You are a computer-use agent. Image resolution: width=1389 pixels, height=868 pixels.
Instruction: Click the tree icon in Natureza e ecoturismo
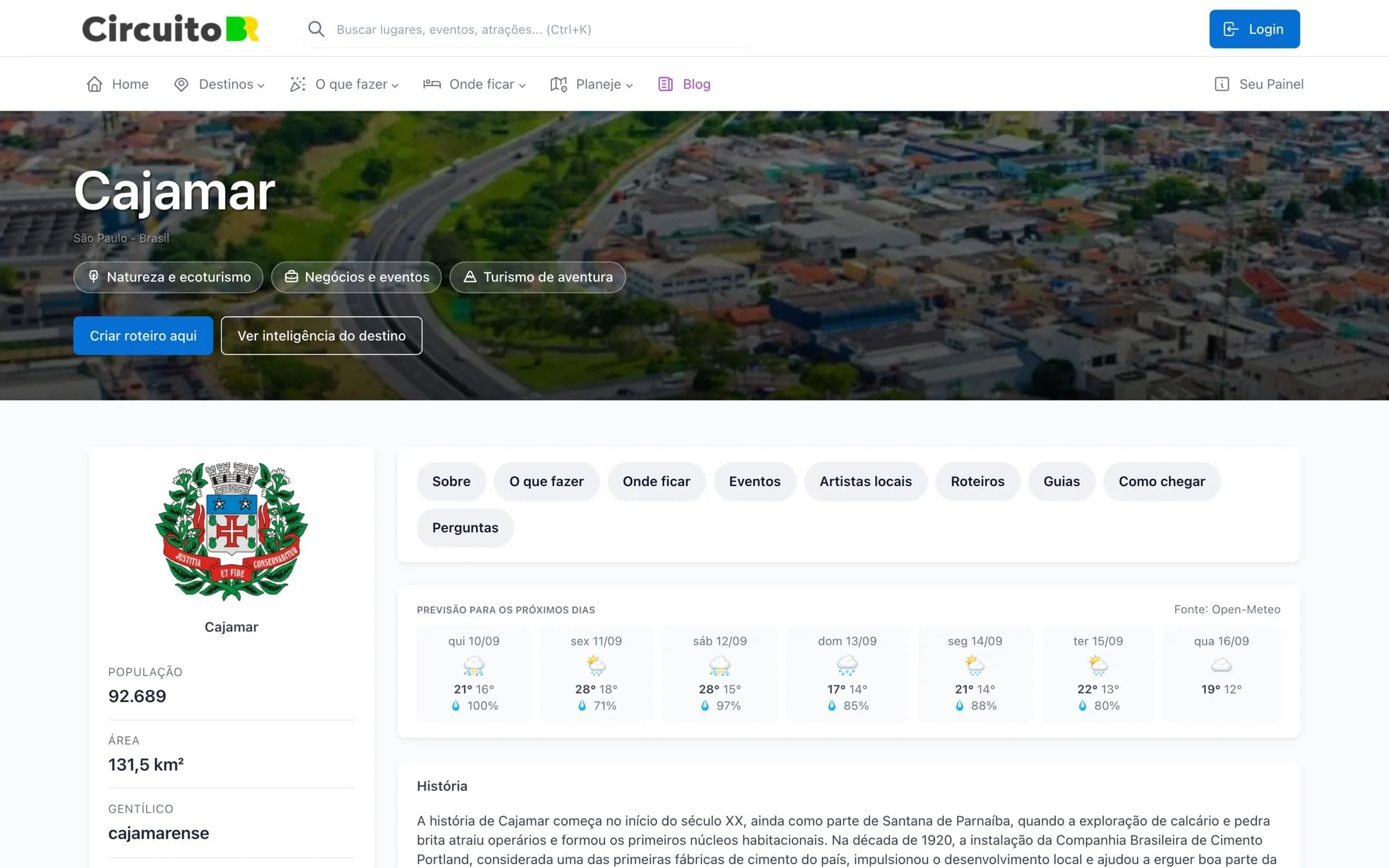coord(93,276)
